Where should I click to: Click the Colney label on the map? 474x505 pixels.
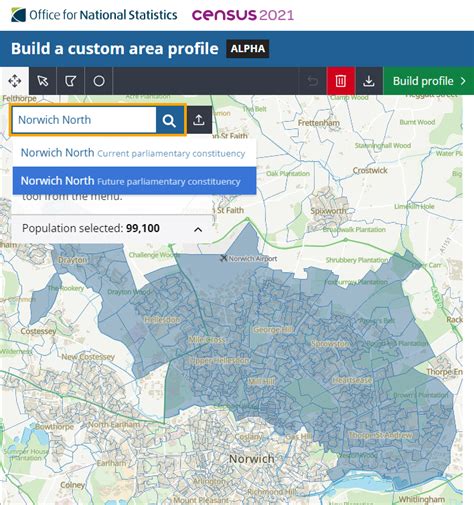[72, 485]
